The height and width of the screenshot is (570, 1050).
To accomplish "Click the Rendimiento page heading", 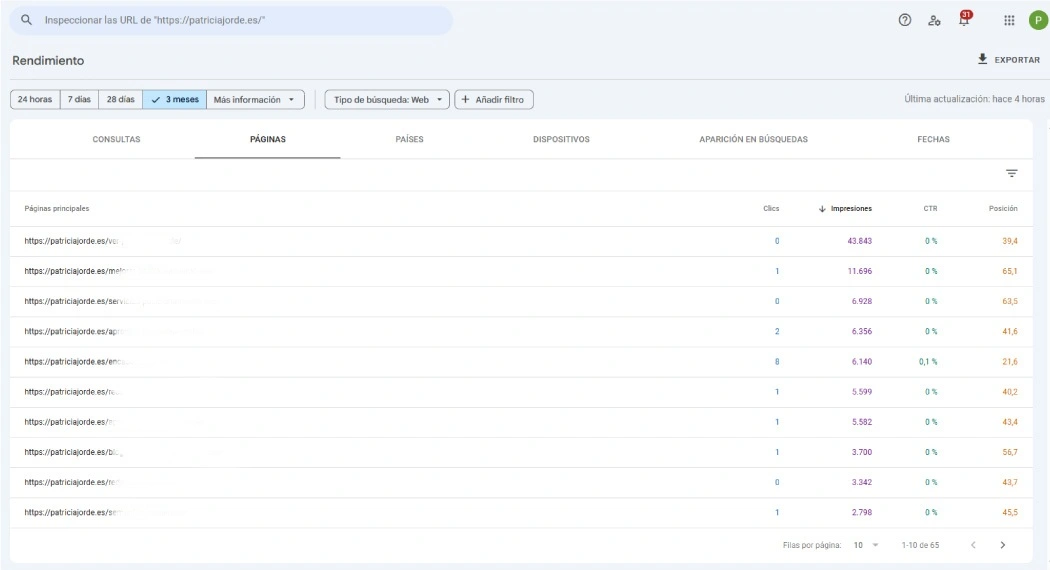I will pos(48,60).
